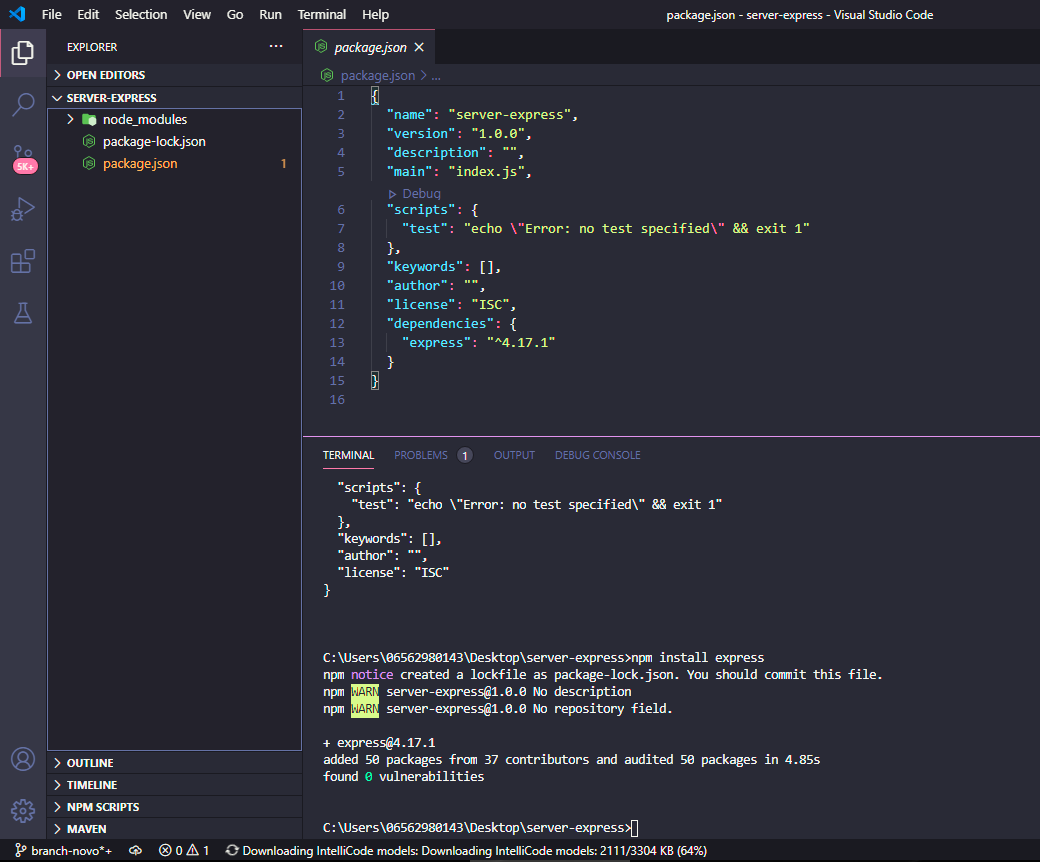The height and width of the screenshot is (862, 1040).
Task: Expand the NPM Scripts section
Action: [103, 807]
